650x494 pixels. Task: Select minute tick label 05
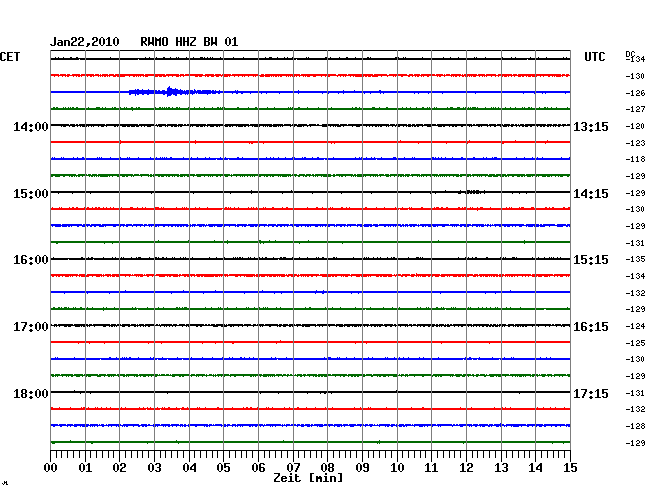pos(223,468)
